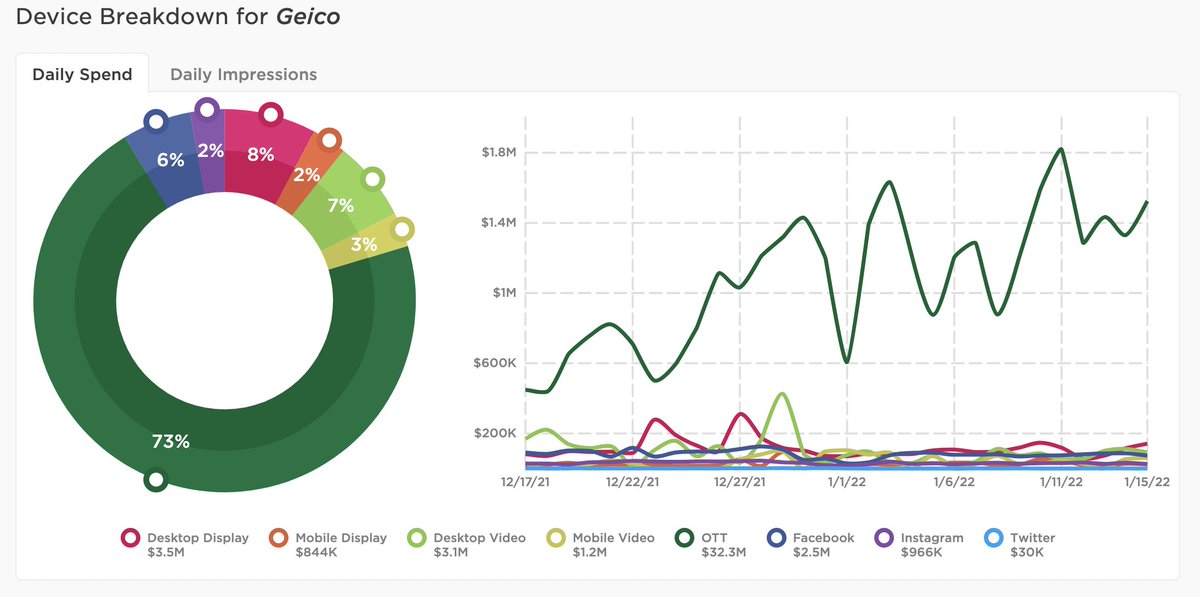Toggle the OTT series via its donut handle
This screenshot has height=597, width=1200.
coord(157,480)
